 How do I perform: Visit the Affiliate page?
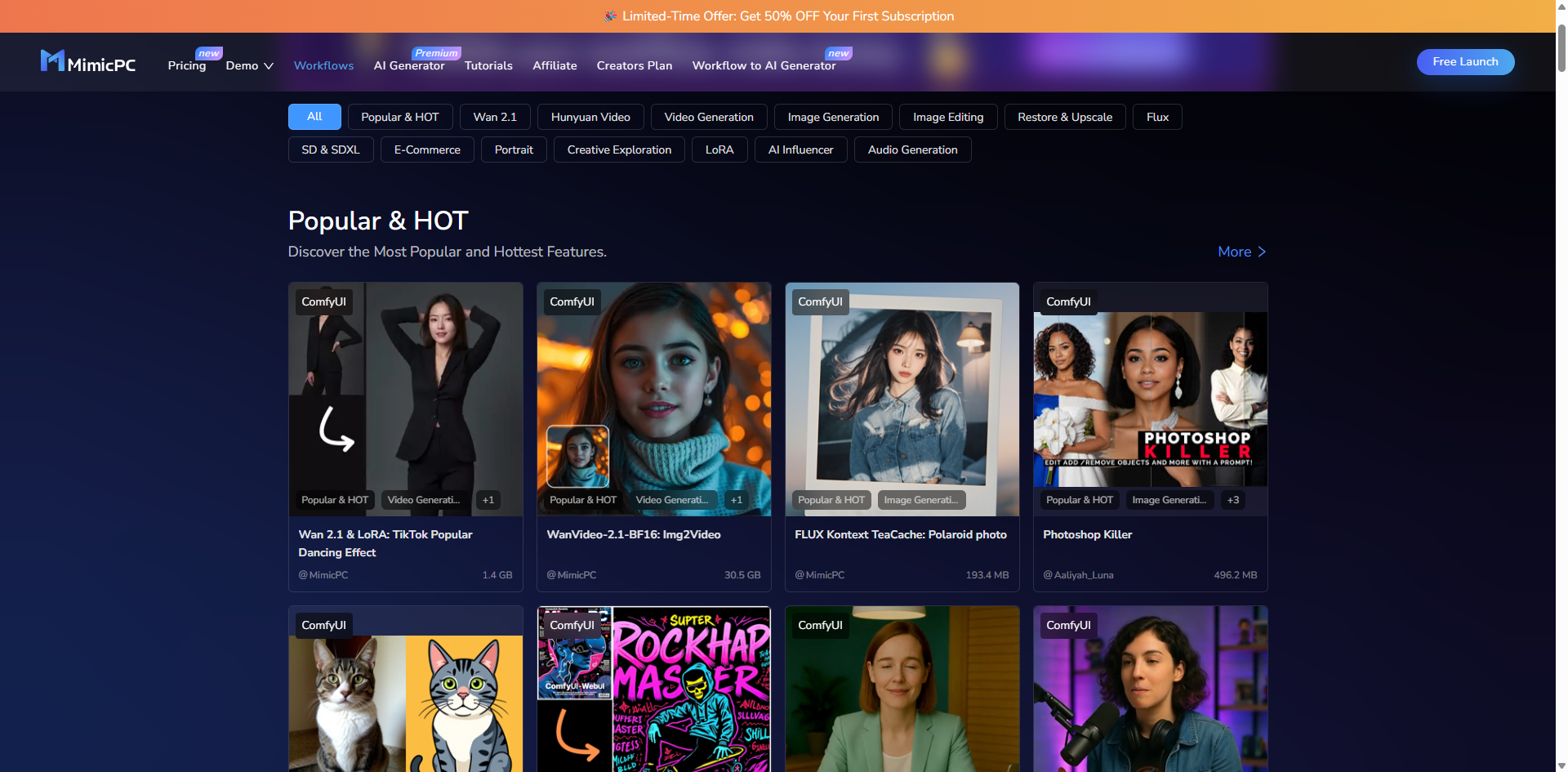tap(555, 65)
